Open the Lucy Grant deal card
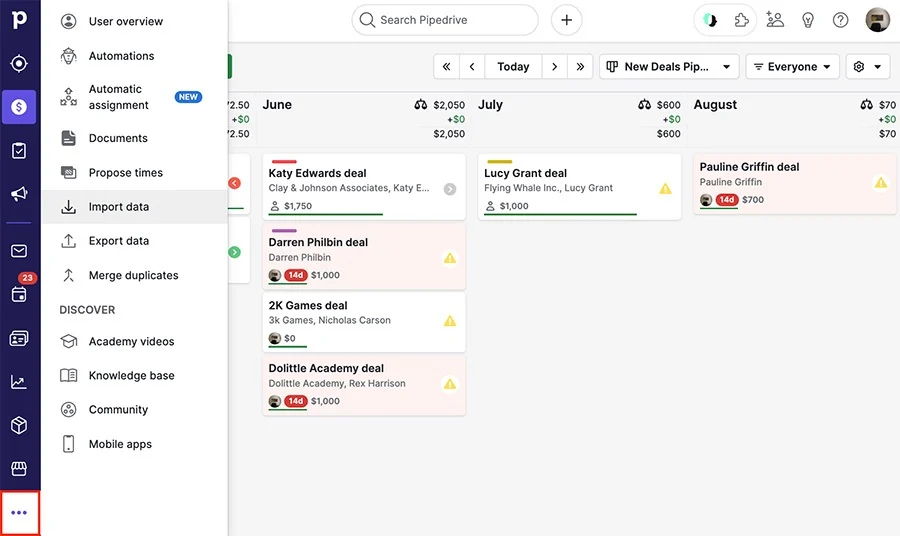The image size is (900, 536). [x=579, y=187]
